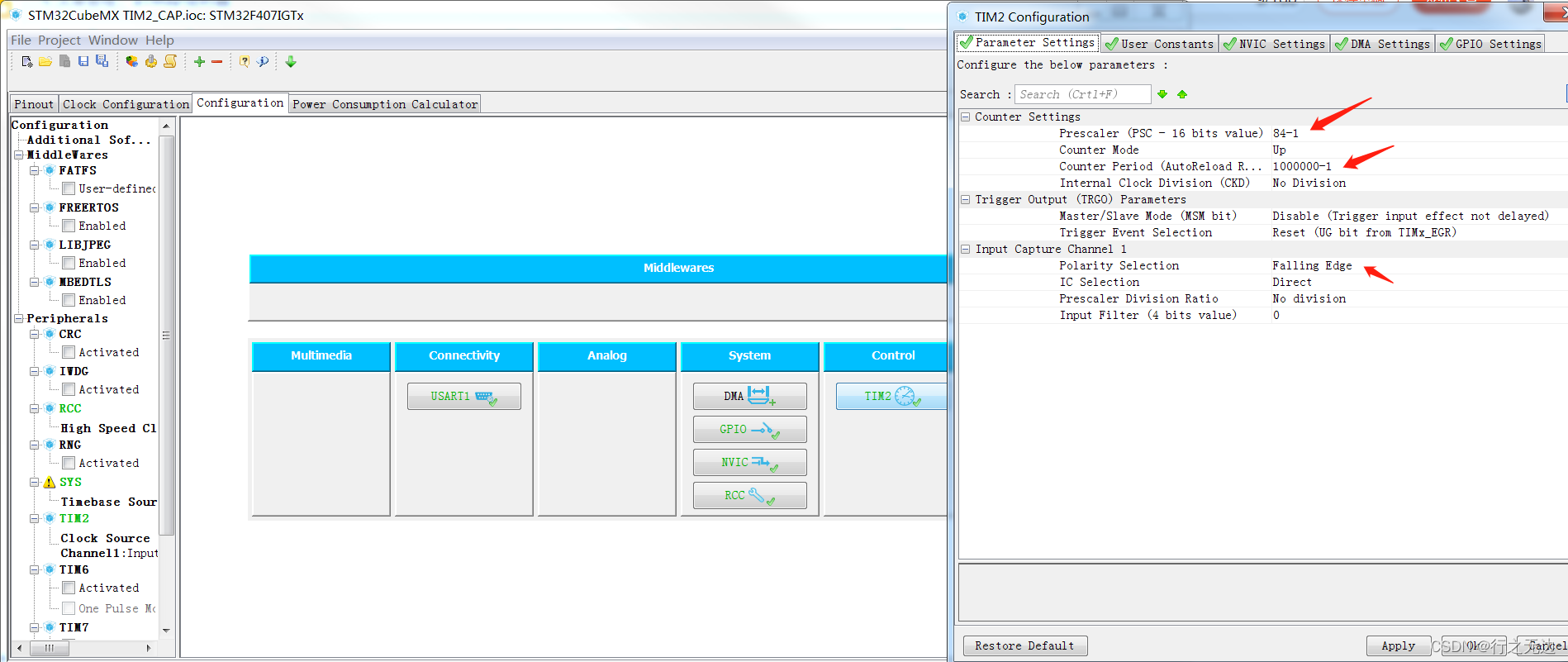Screen dimensions: 1568x662
Task: Open the Help menu
Action: pyautogui.click(x=159, y=40)
